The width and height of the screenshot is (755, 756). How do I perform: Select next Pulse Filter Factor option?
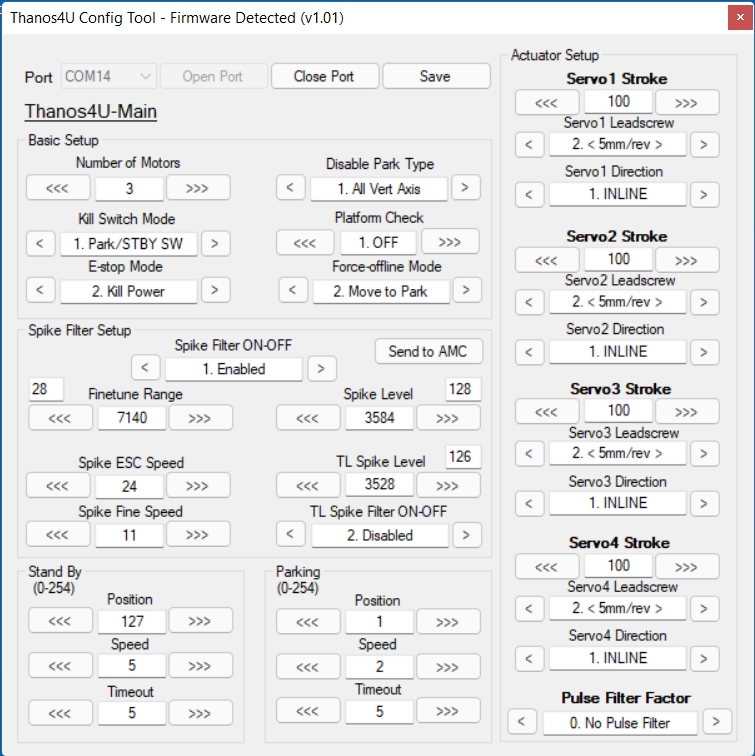tap(717, 722)
